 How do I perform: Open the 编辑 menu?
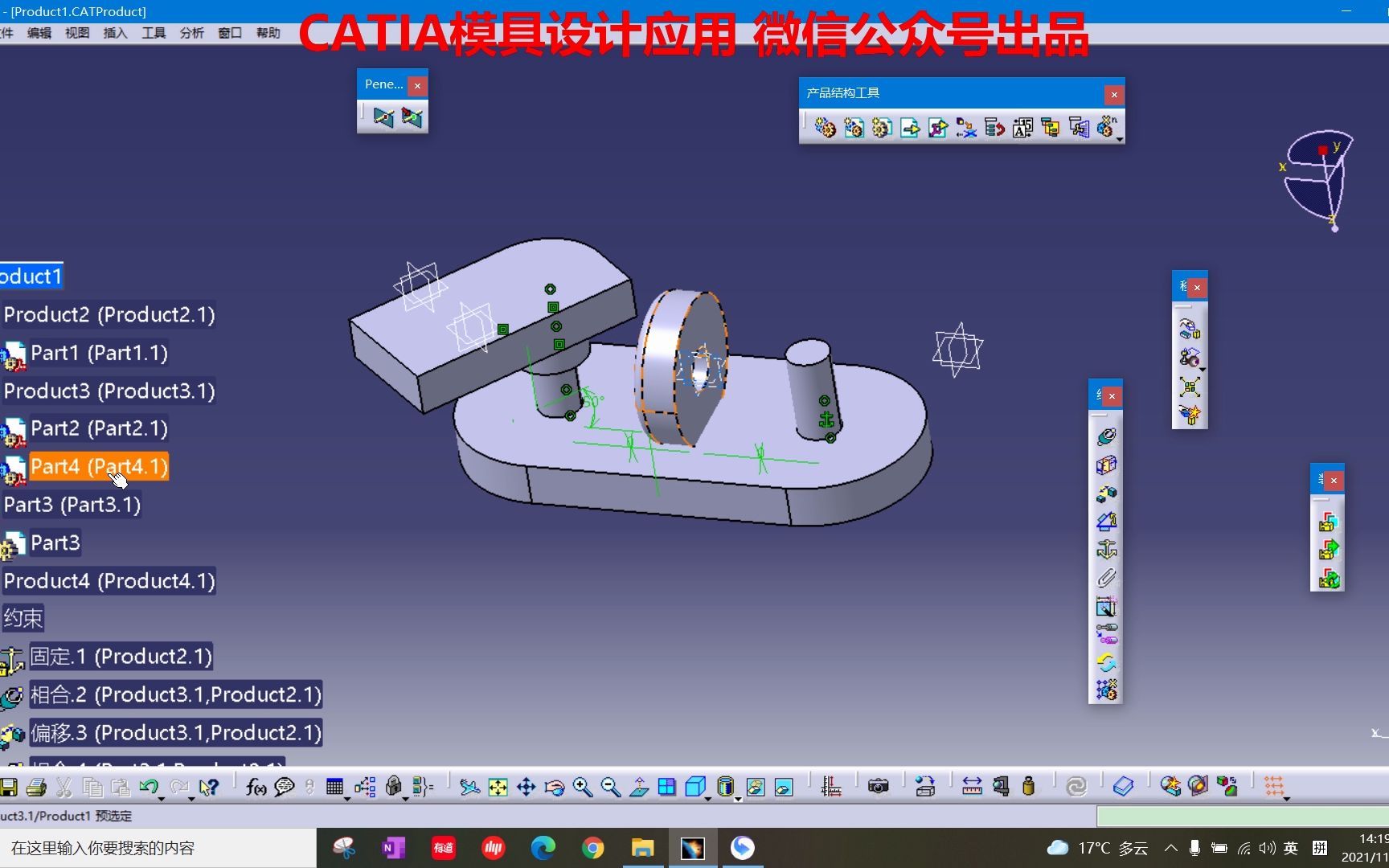point(39,33)
